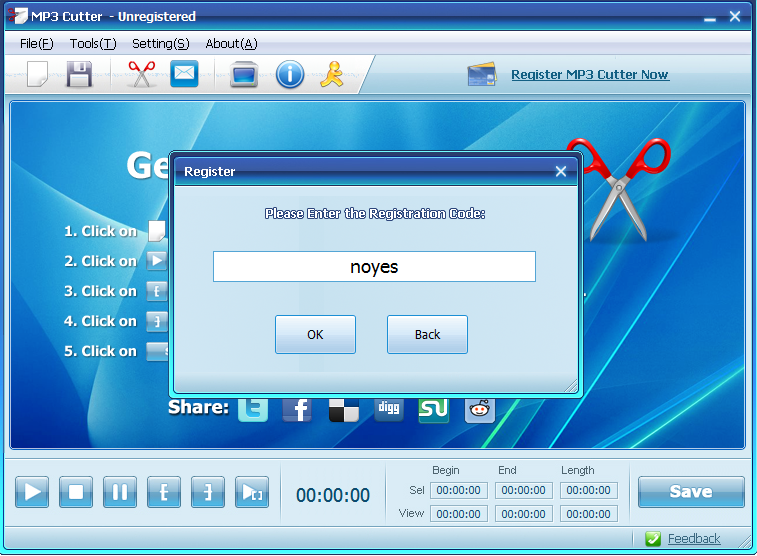Image resolution: width=757 pixels, height=556 pixels.
Task: Open the blue Info toolbar icon
Action: (x=290, y=75)
